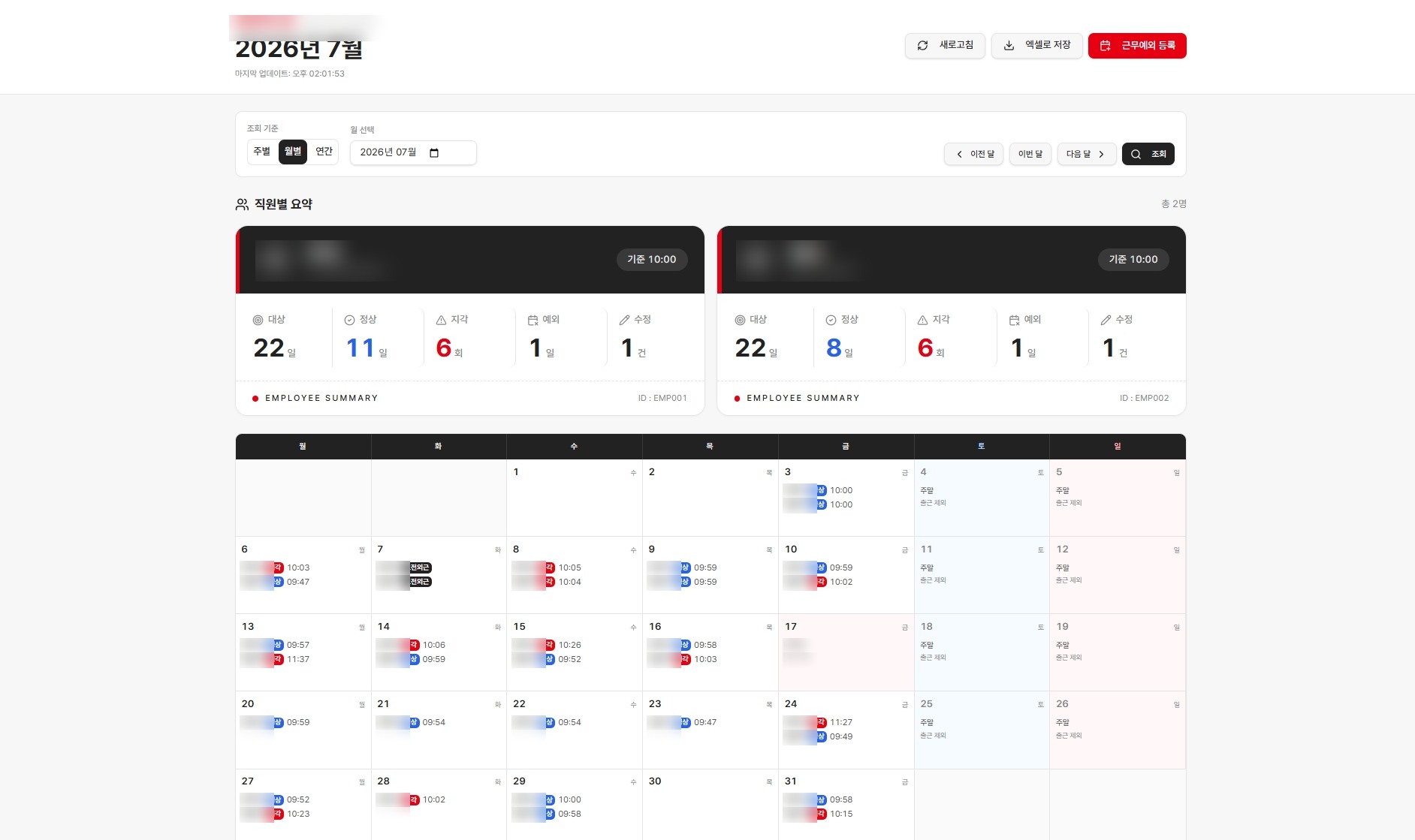
Task: Click first 전외근 badge on day 7
Action: [x=420, y=568]
